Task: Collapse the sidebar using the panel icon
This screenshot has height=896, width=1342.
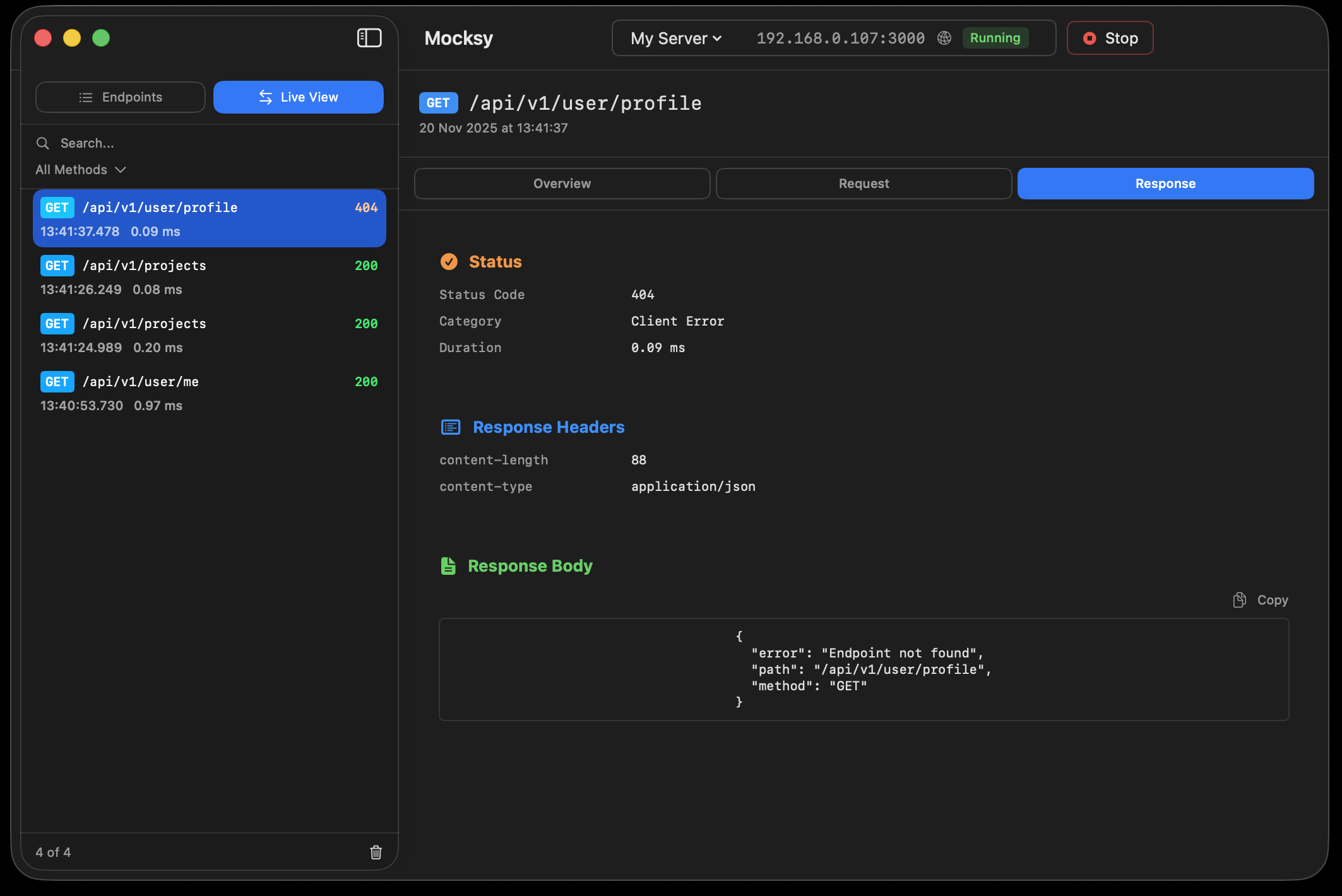Action: pos(369,38)
